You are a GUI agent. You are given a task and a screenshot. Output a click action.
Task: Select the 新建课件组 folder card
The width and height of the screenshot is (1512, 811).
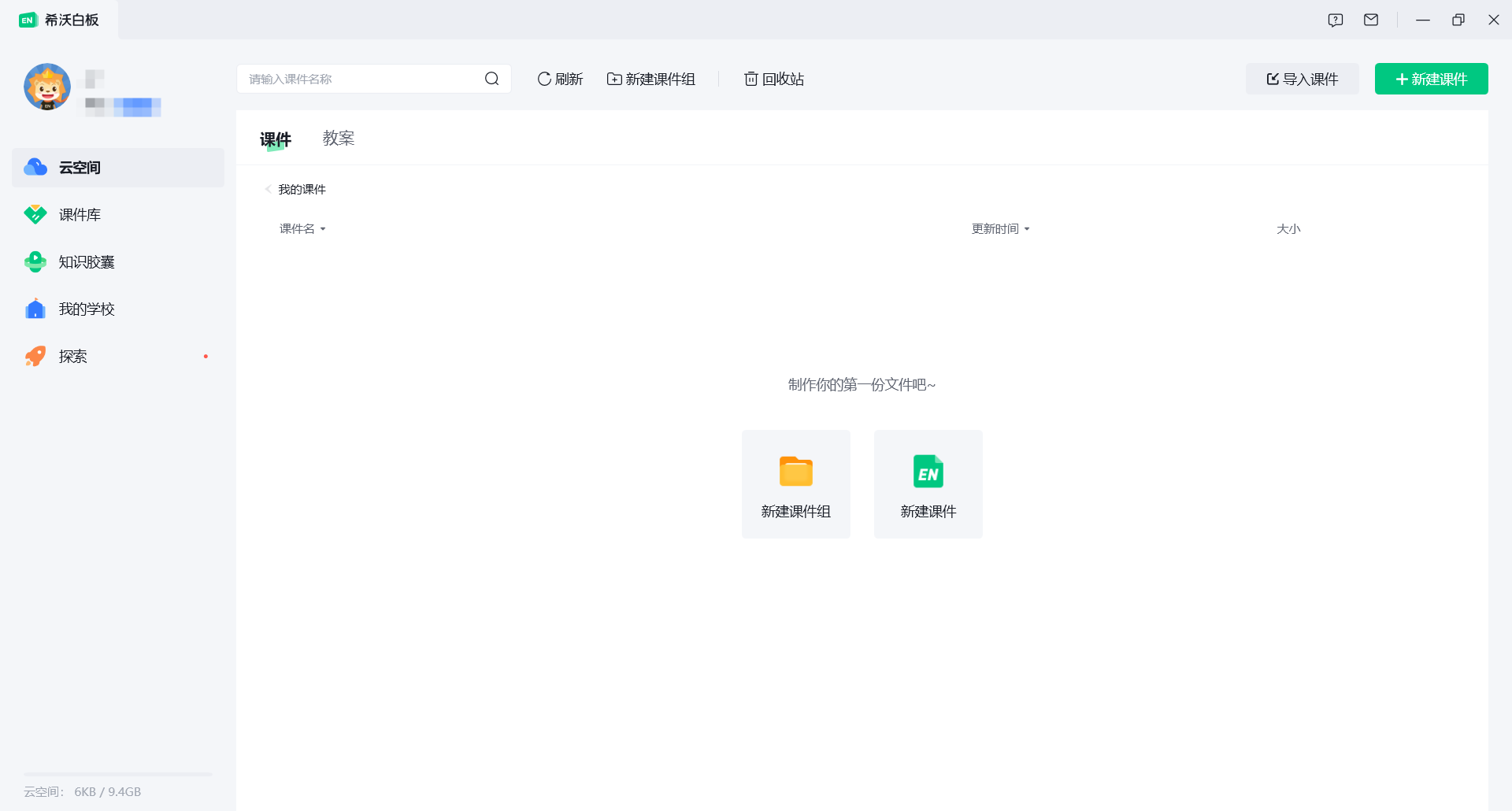[795, 483]
